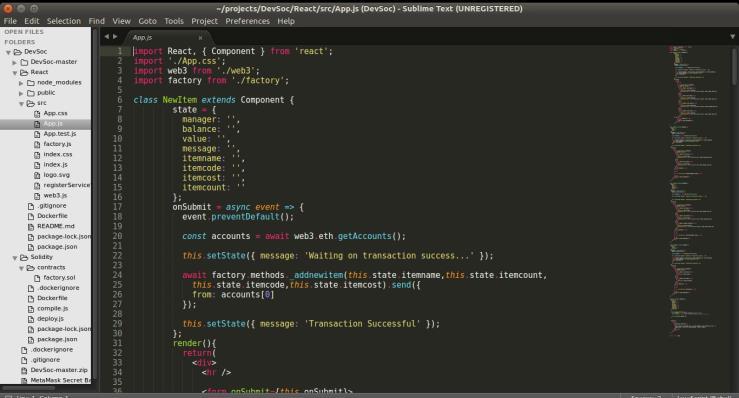Click 'NewItem' class name on line 6
The width and height of the screenshot is (739, 398).
click(x=180, y=100)
